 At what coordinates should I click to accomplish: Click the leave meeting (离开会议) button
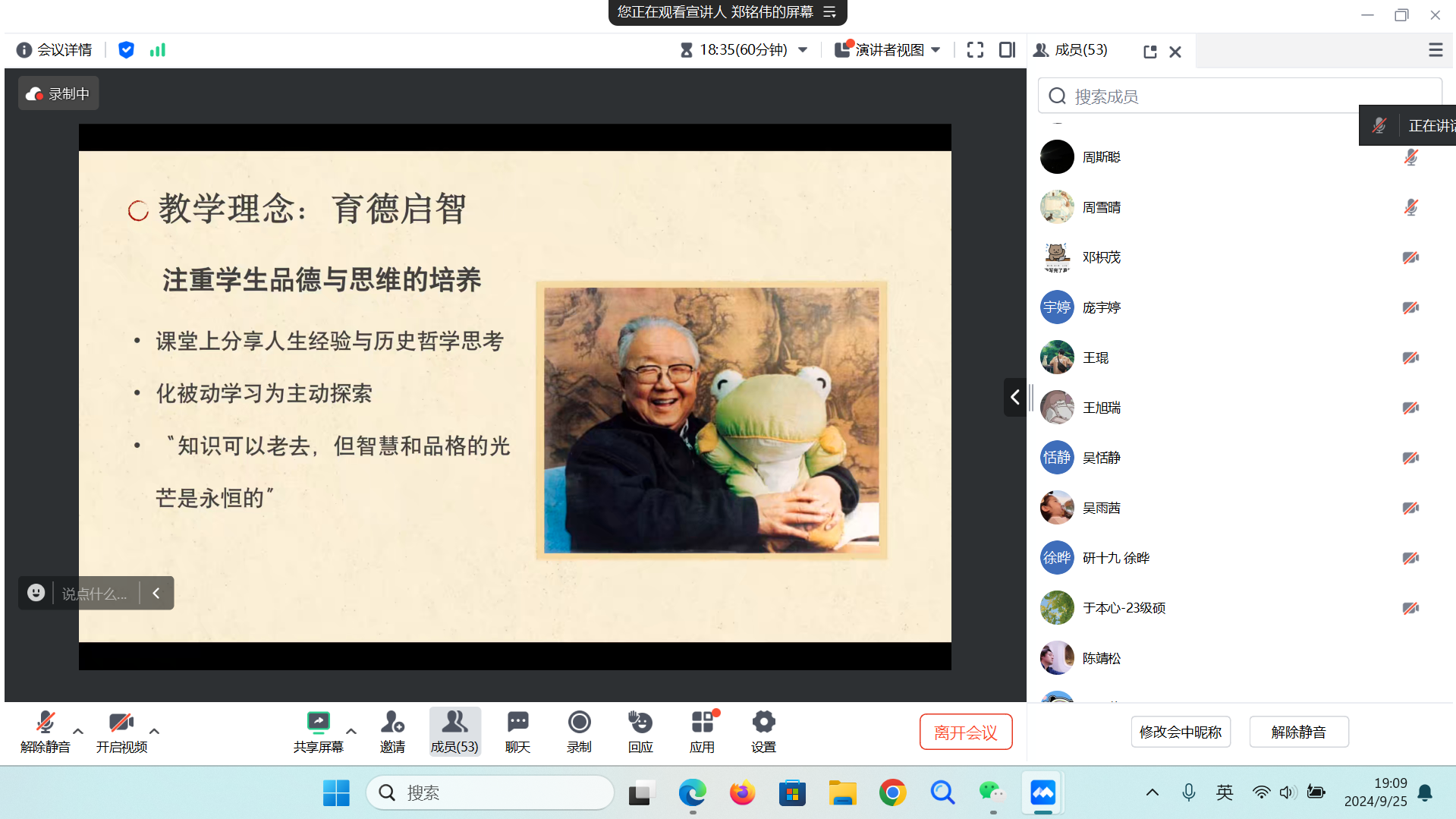coord(965,732)
